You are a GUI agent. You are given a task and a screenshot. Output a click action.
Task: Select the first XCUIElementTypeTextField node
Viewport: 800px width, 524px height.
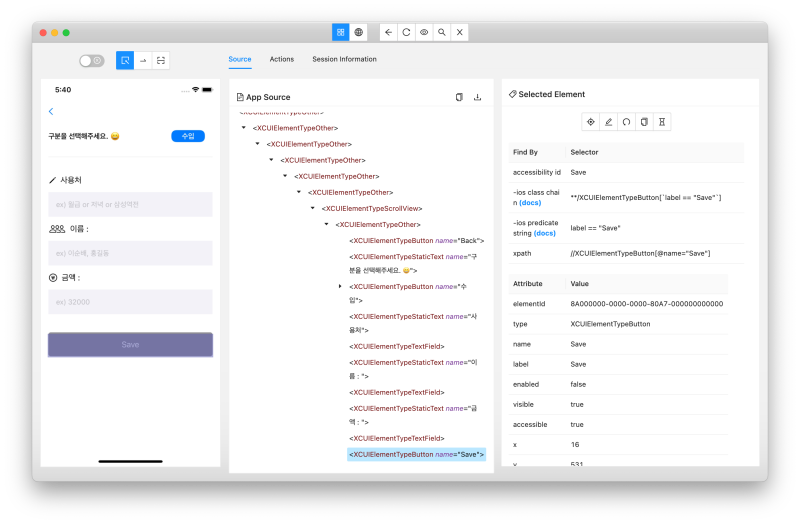pos(397,346)
